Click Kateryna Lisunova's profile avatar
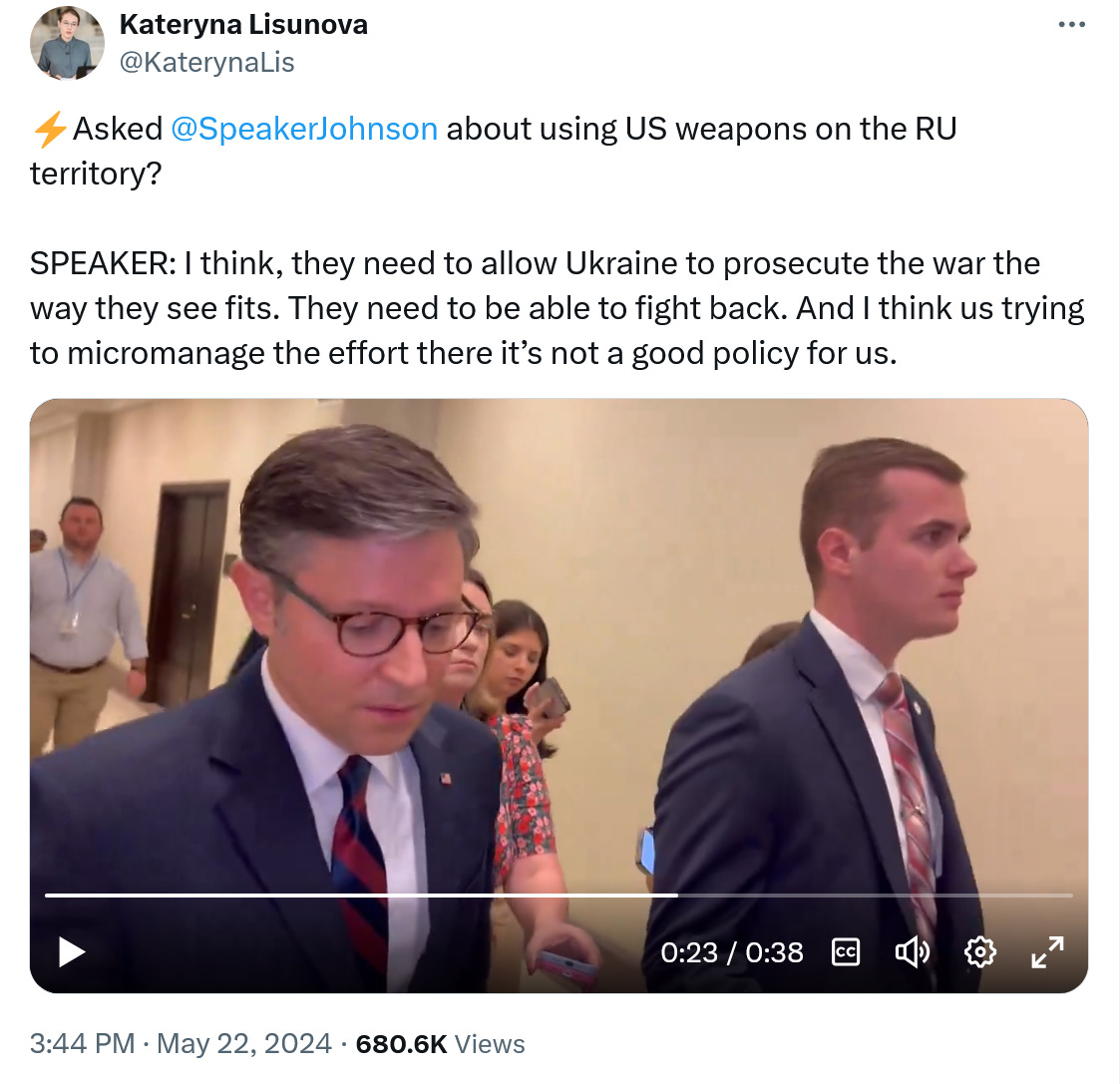The width and height of the screenshot is (1120, 1084). pos(67,43)
